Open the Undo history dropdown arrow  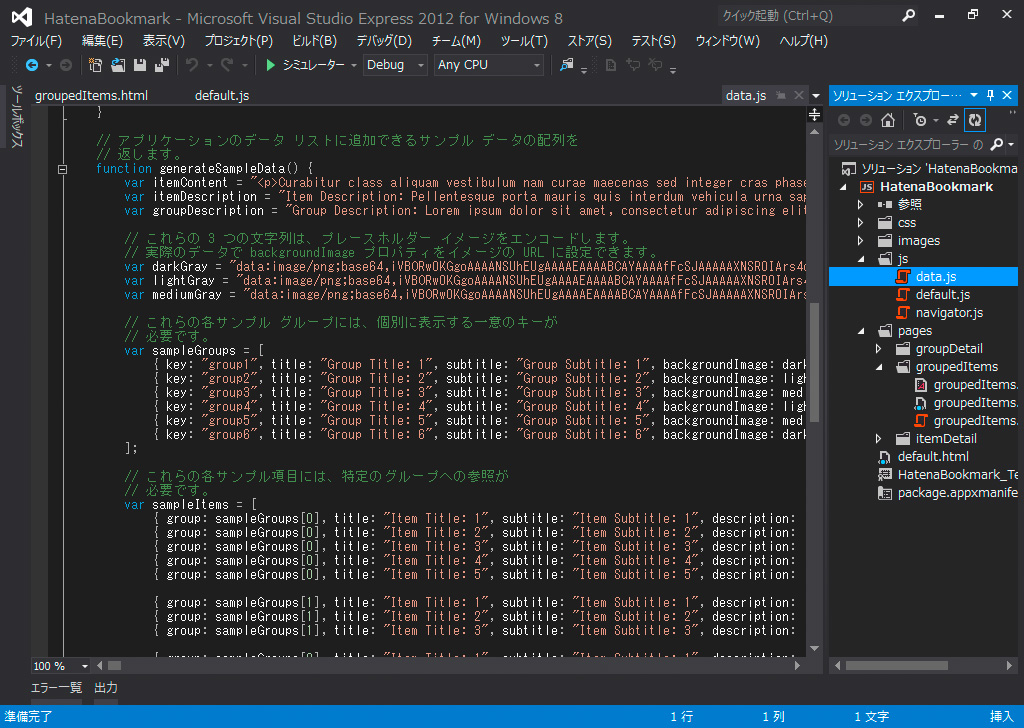tap(210, 65)
